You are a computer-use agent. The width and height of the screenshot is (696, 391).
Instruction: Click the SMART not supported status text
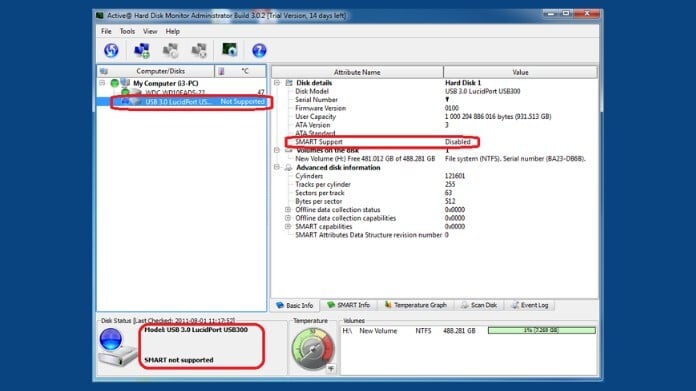[178, 360]
